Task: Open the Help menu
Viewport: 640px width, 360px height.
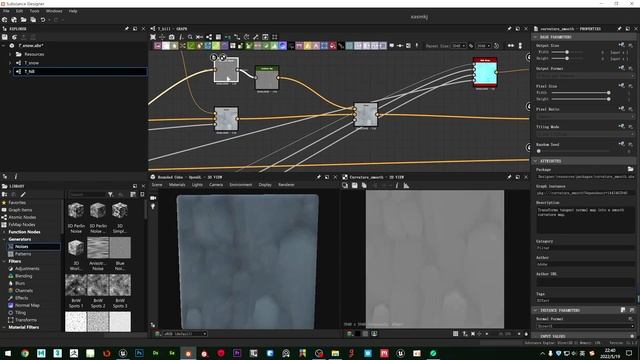Action: 73,11
